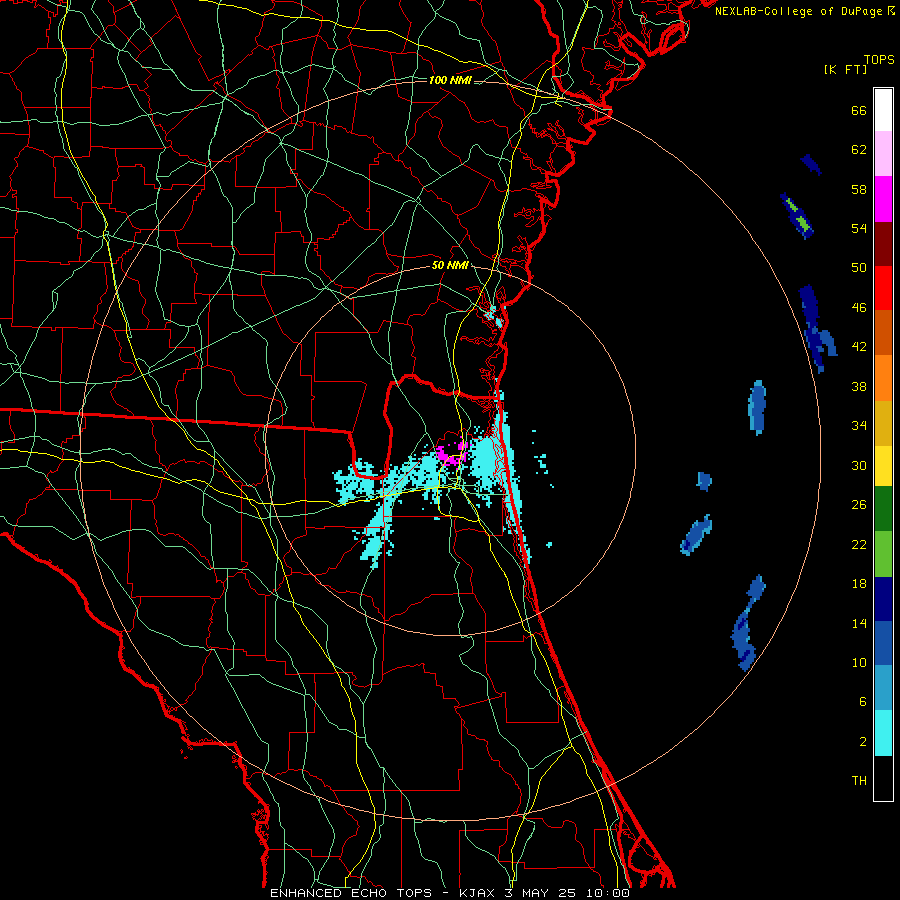900x900 pixels.
Task: Click the light green 18-22 kft legend swatch
Action: point(883,554)
